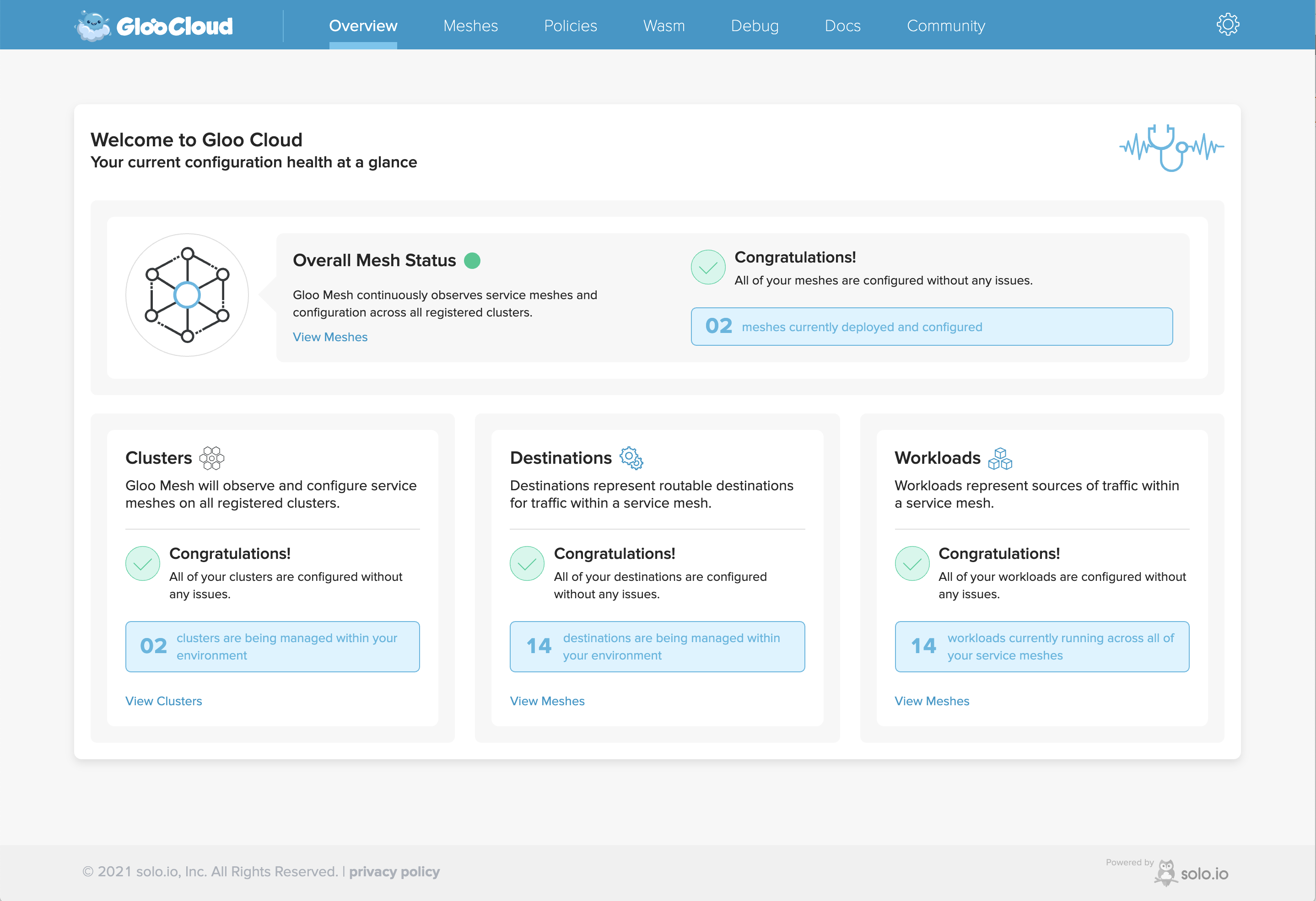
Task: Click 'All of your meshes are configured' text
Action: [884, 280]
